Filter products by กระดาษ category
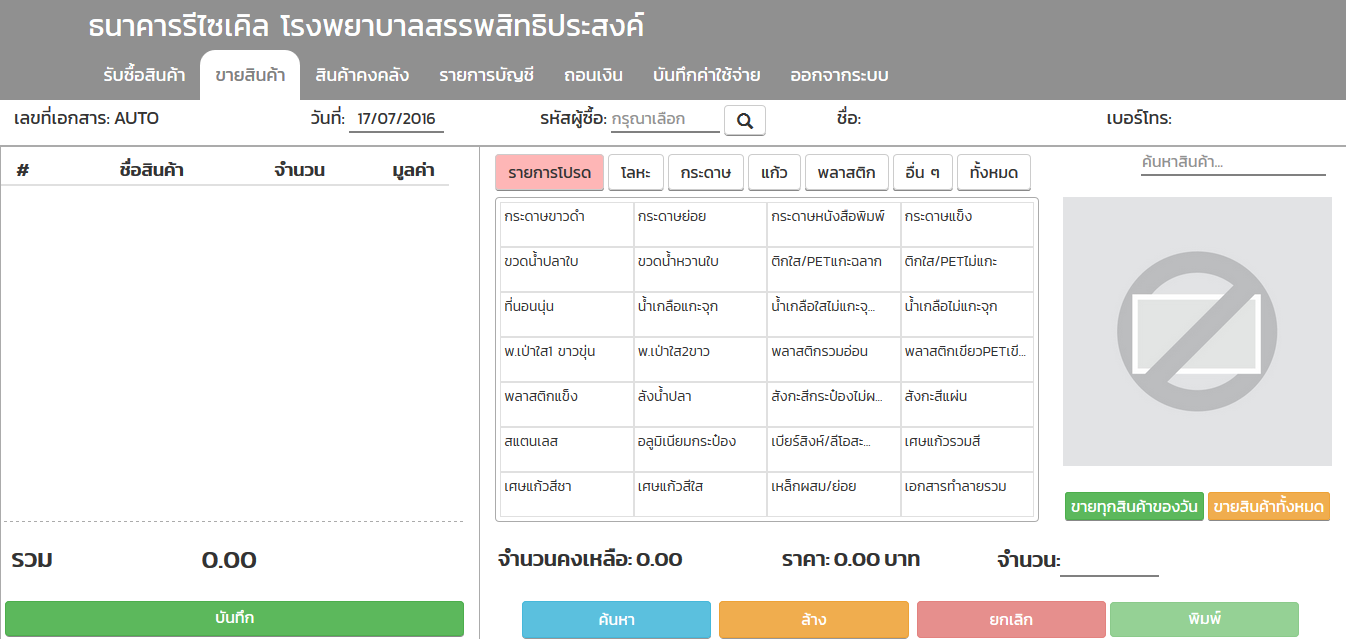The width and height of the screenshot is (1346, 639). coord(704,173)
